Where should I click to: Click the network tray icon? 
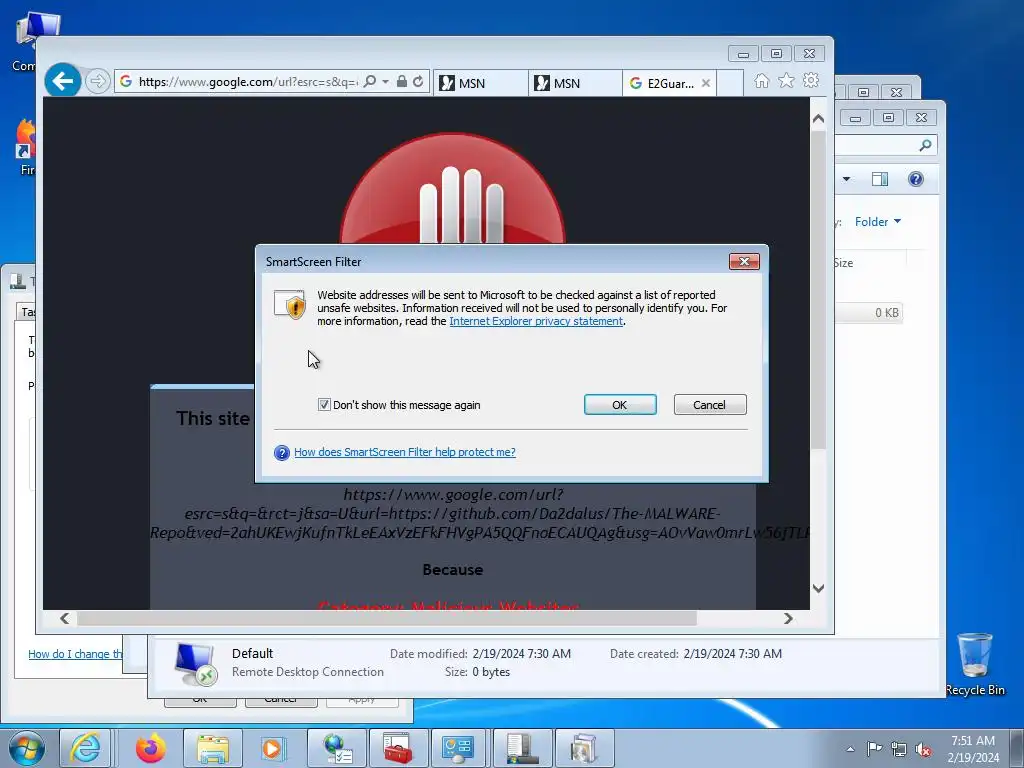coord(899,749)
